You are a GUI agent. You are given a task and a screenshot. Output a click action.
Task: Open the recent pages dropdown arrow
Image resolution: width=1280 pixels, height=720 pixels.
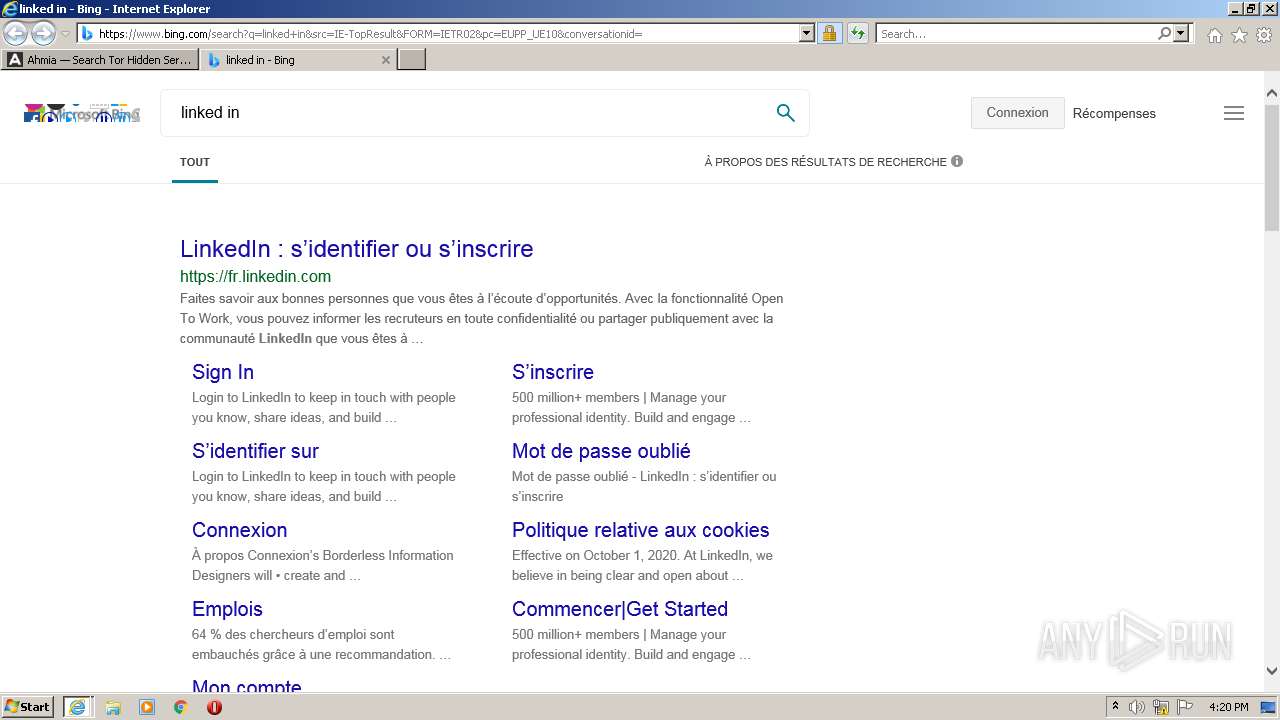(66, 34)
